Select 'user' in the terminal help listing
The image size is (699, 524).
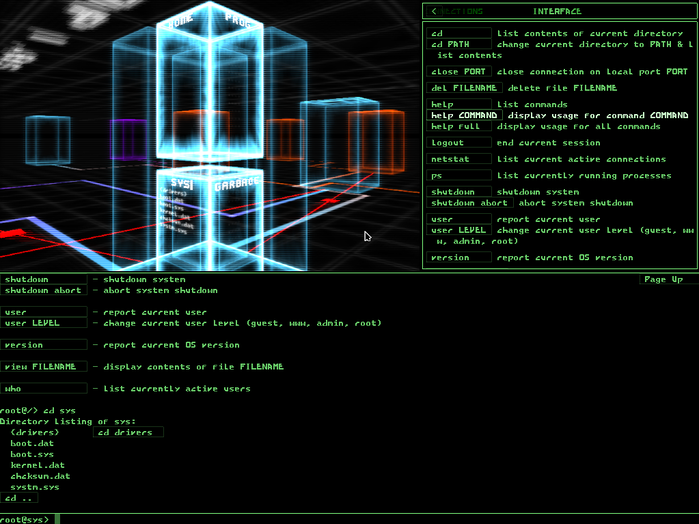44,312
